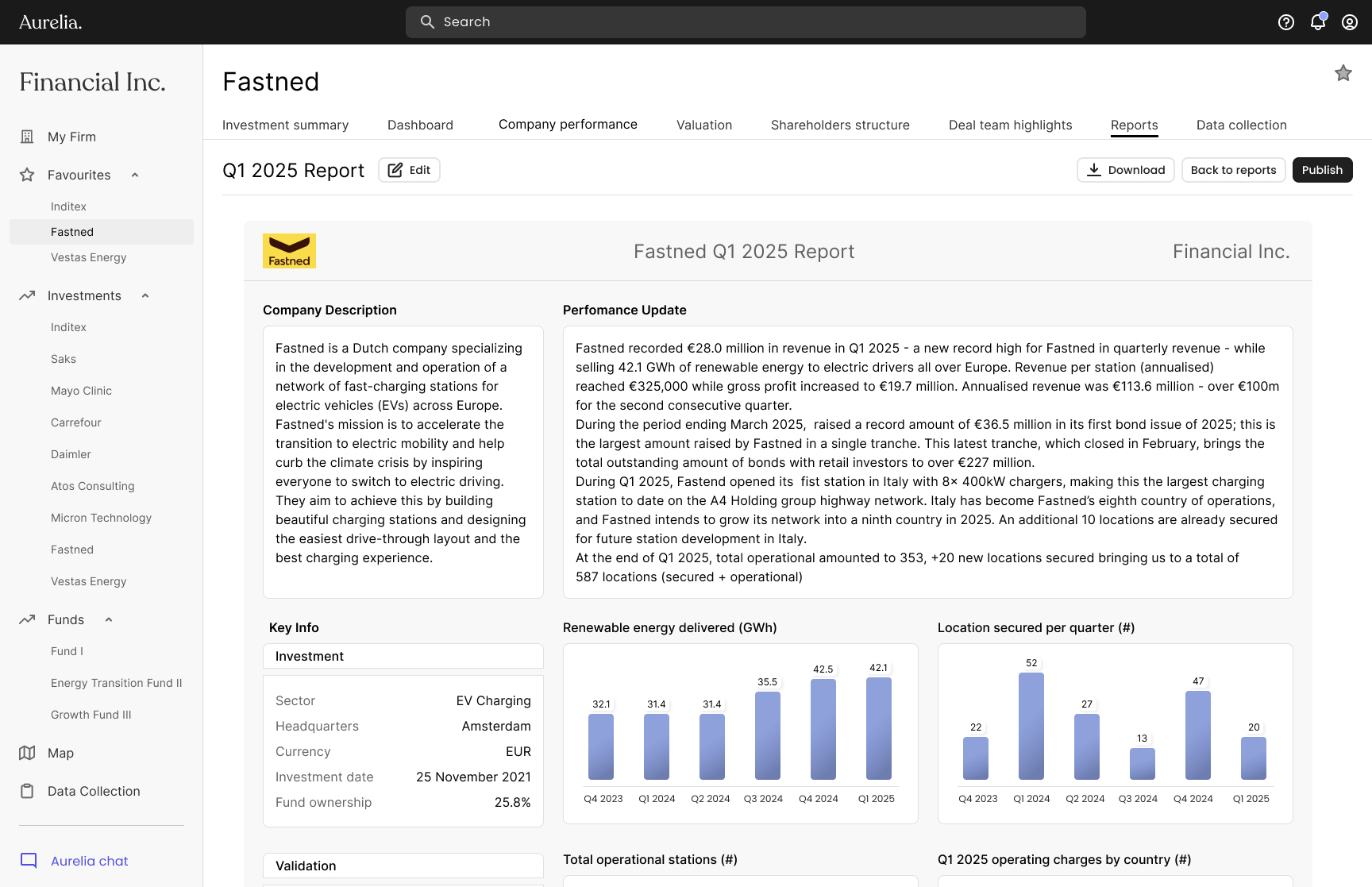This screenshot has width=1372, height=887.
Task: Open the Deal team highlights tab
Action: pos(1010,125)
